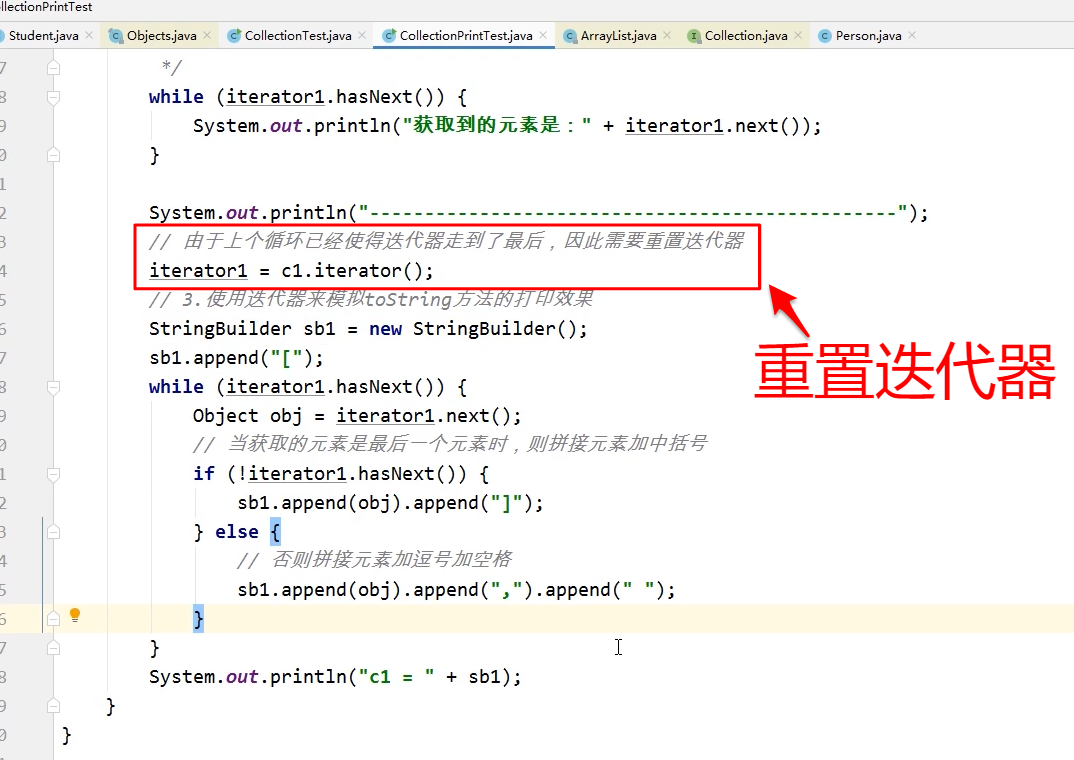Switch to the Collection.java tab
Viewport: 1074px width, 760px height.
click(746, 36)
